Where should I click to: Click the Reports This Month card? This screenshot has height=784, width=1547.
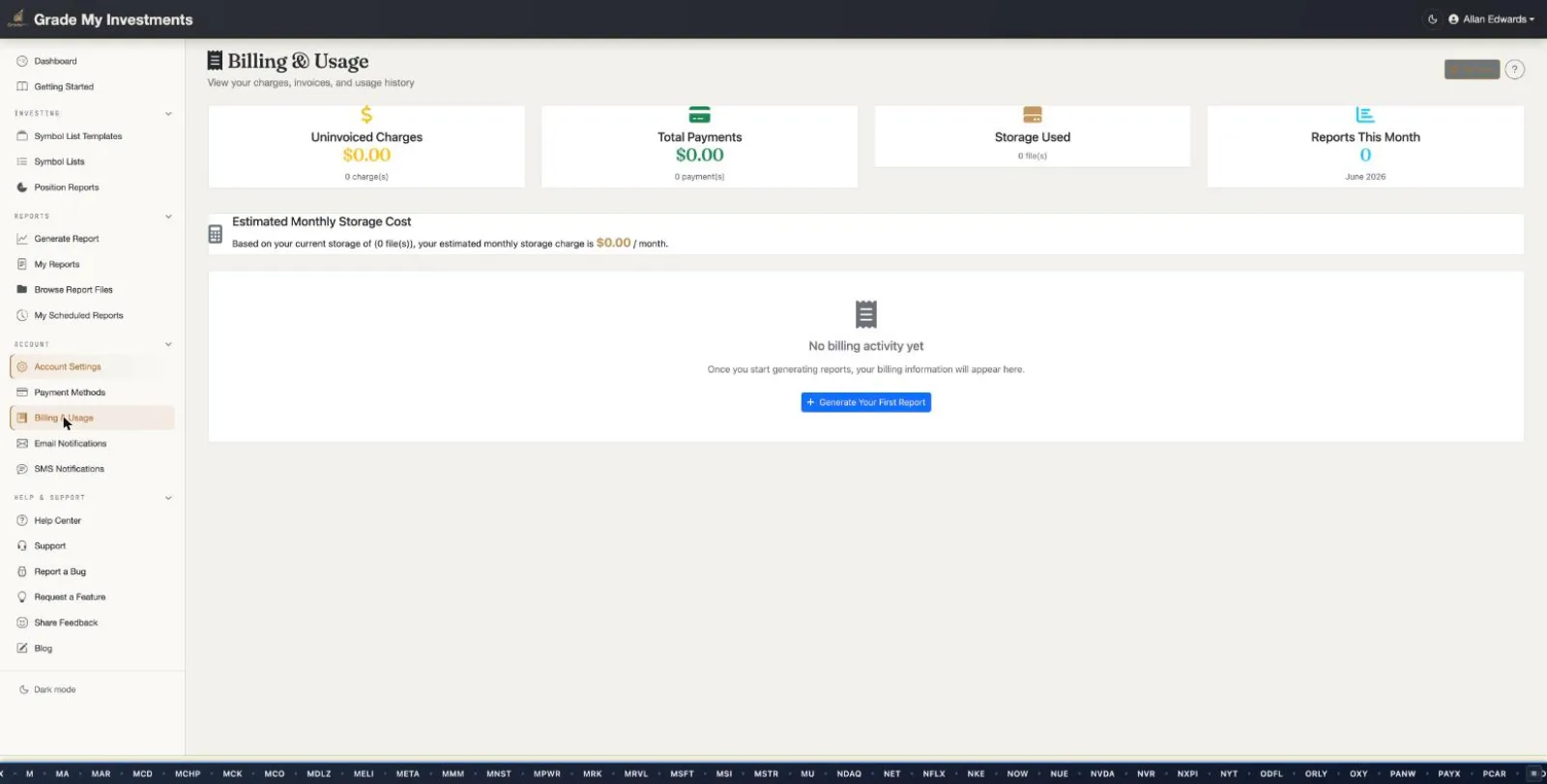pyautogui.click(x=1365, y=146)
